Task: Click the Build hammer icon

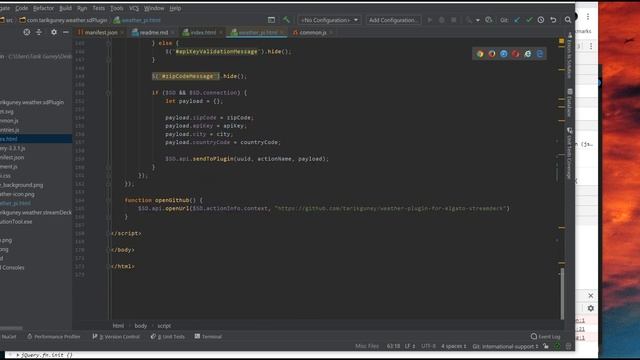Action: (286, 20)
